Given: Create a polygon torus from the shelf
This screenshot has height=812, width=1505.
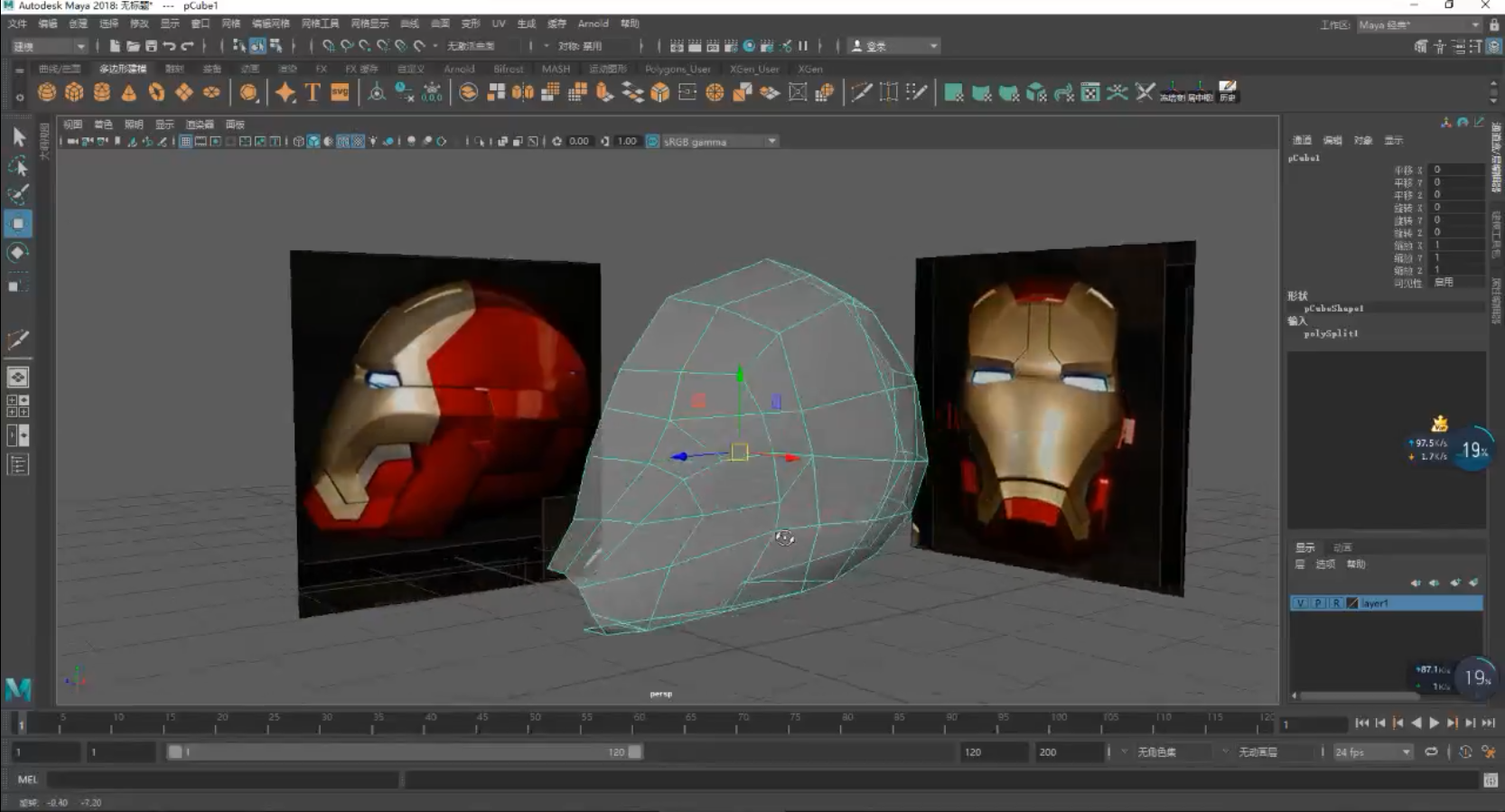Looking at the screenshot, I should tap(156, 92).
